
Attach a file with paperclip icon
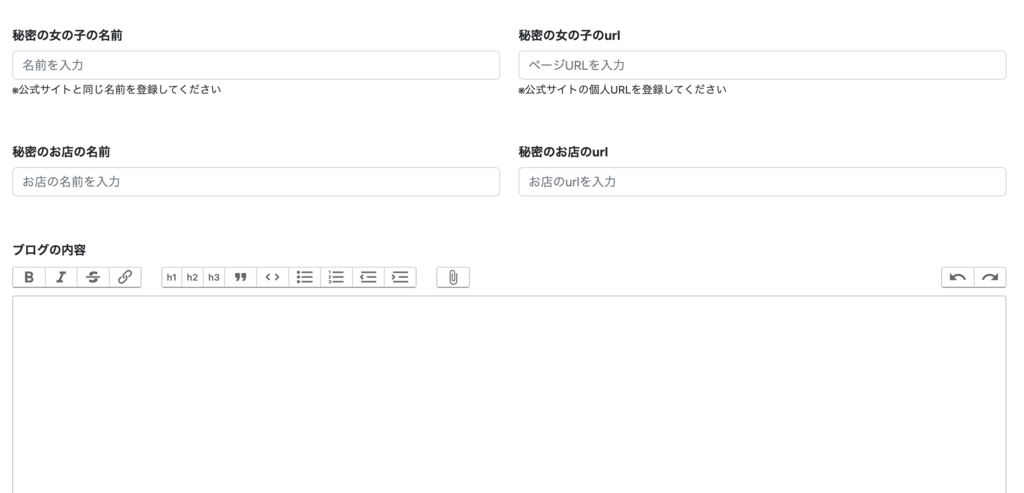click(x=453, y=277)
